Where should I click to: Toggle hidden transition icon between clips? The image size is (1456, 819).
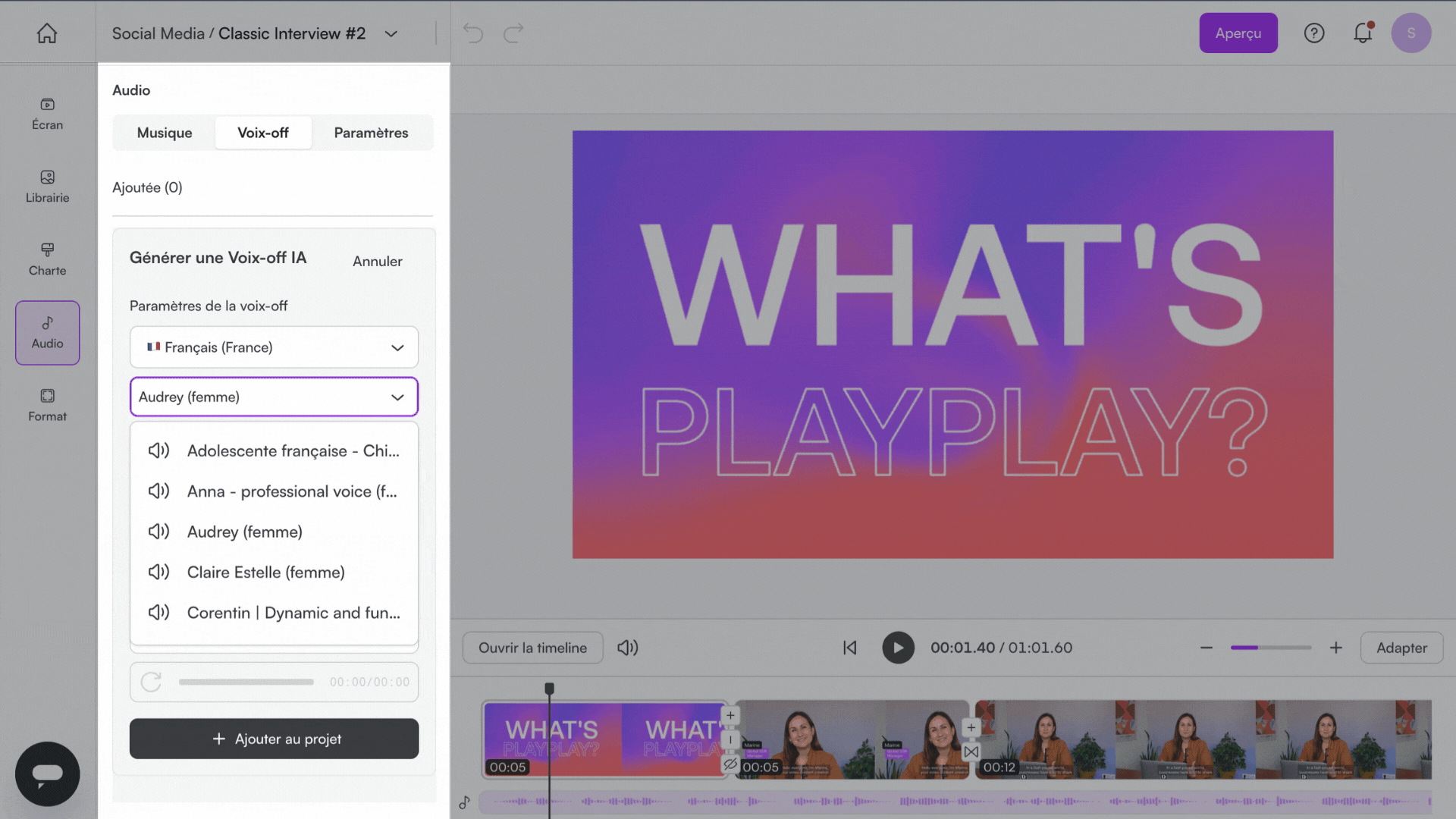(730, 764)
